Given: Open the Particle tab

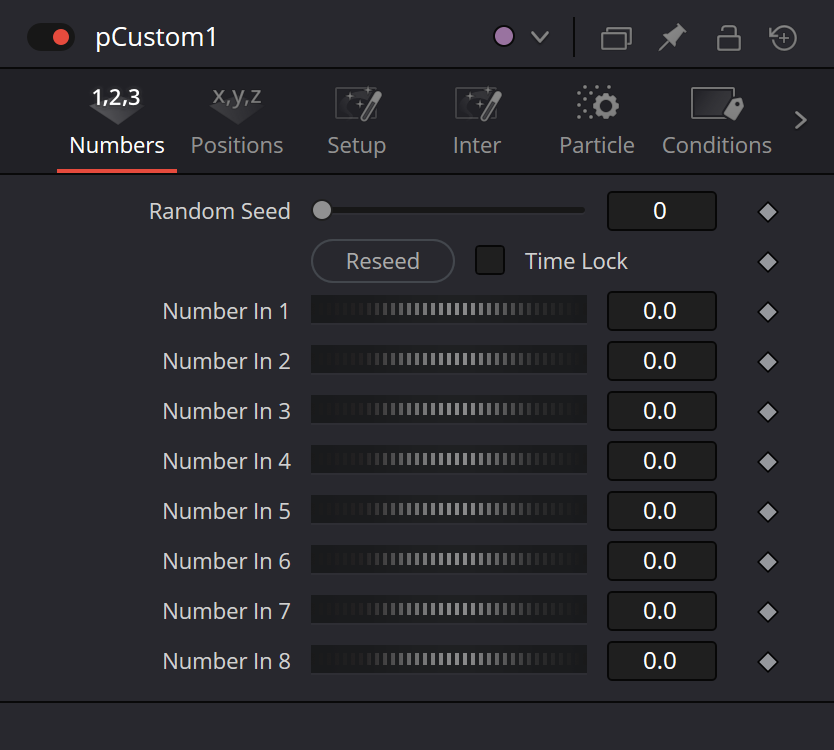Looking at the screenshot, I should pyautogui.click(x=597, y=122).
